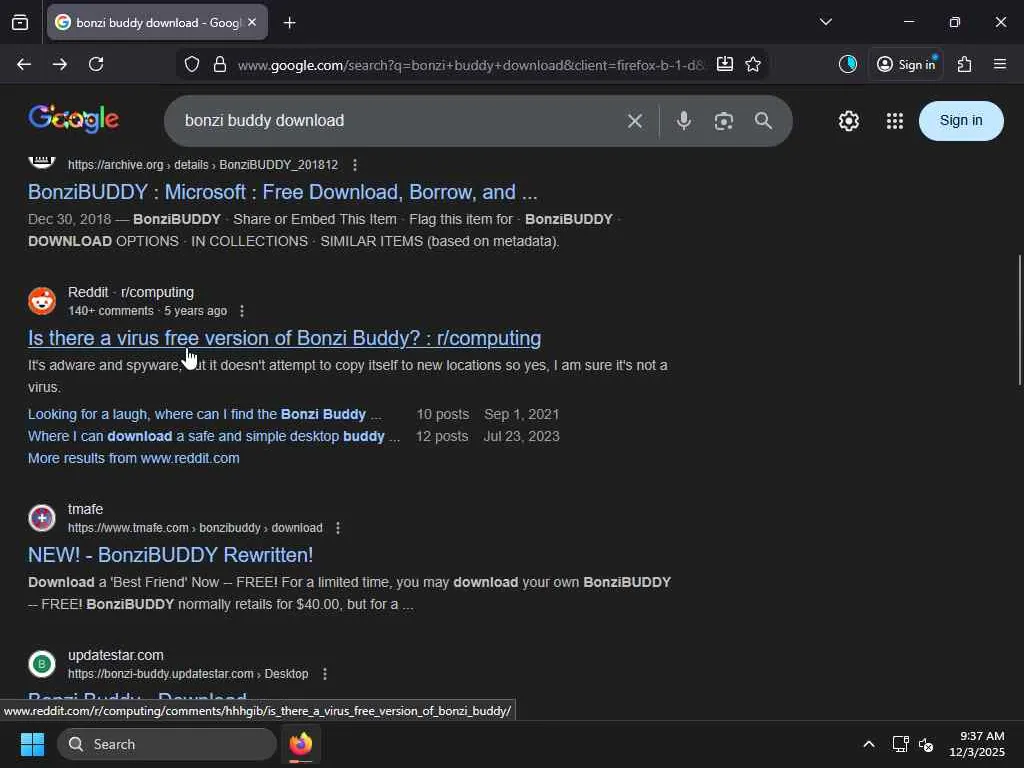Click 'Reddit · r/computing' source label
This screenshot has height=768, width=1024.
pos(131,292)
